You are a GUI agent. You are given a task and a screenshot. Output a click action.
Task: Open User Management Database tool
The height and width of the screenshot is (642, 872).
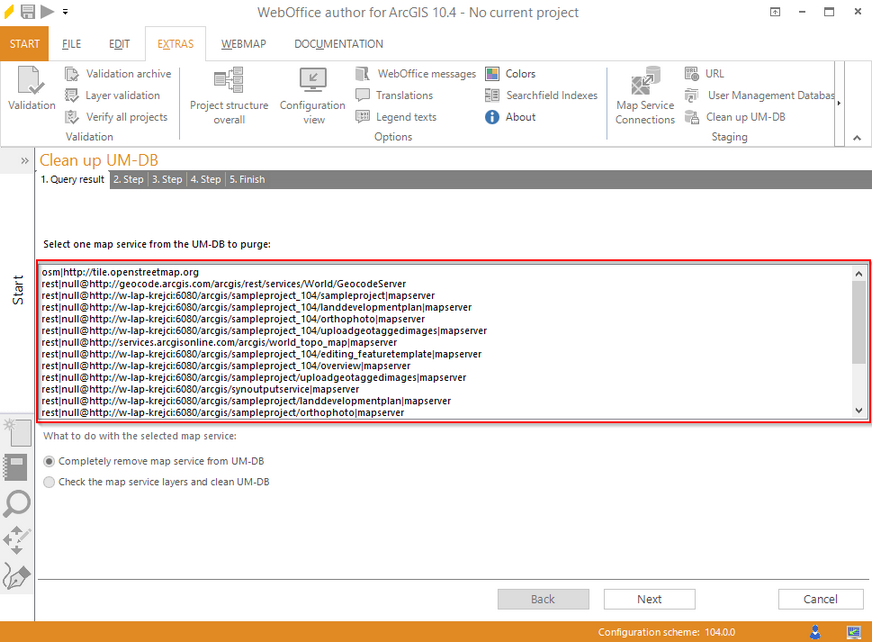[x=759, y=95]
